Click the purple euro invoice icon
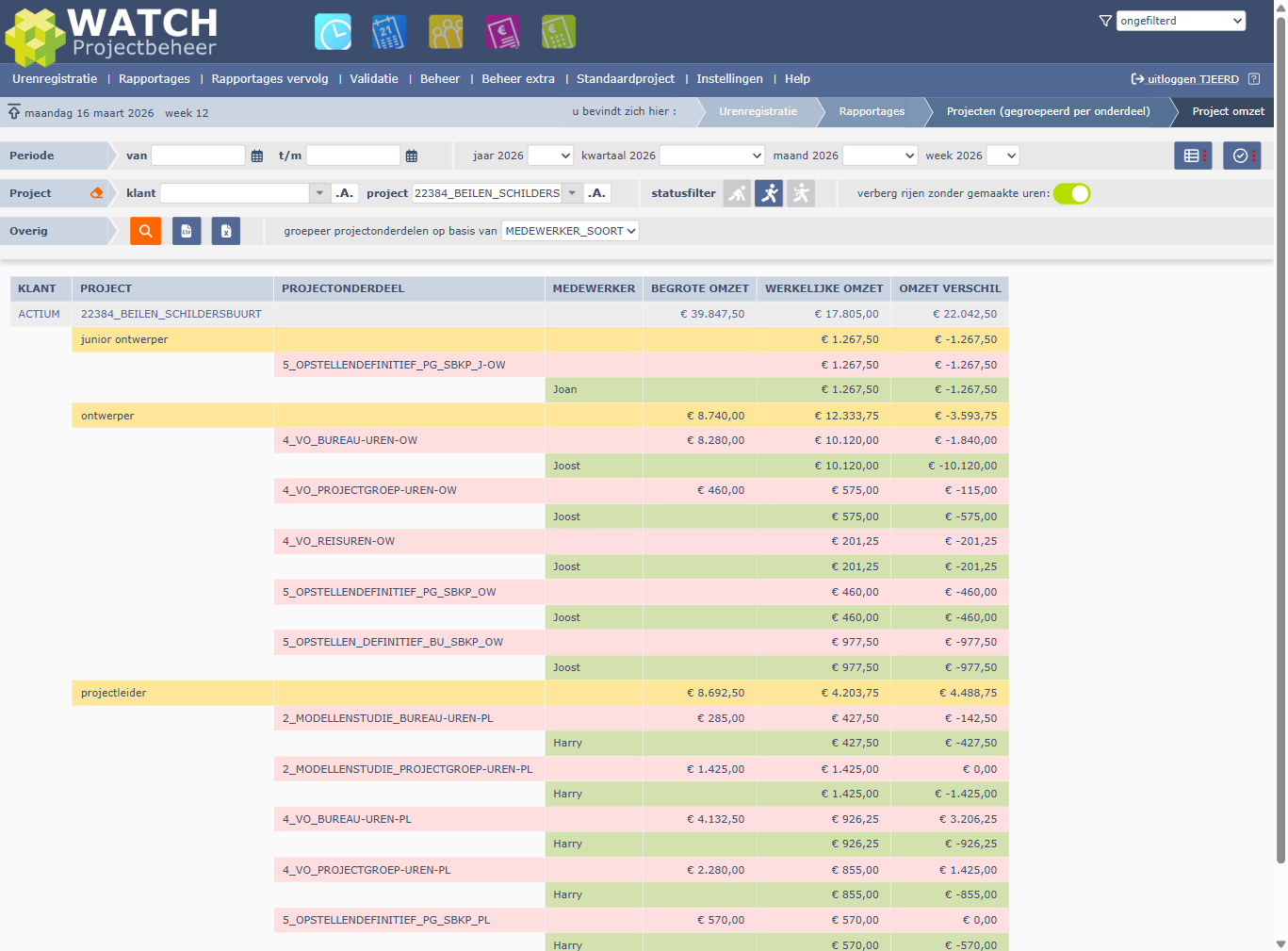This screenshot has height=951, width=1288. click(x=502, y=32)
